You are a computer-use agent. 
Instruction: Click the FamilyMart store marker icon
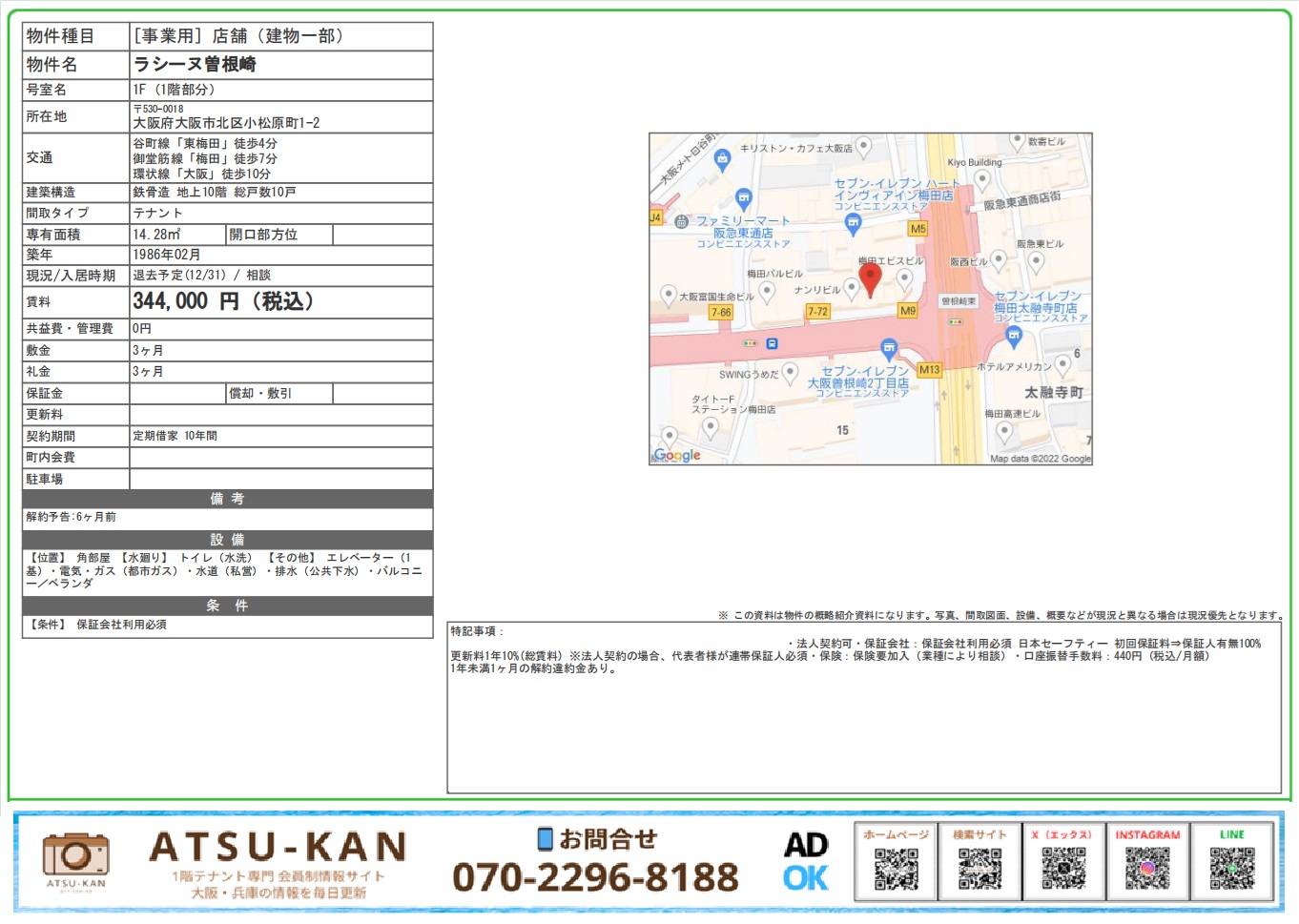(x=744, y=198)
